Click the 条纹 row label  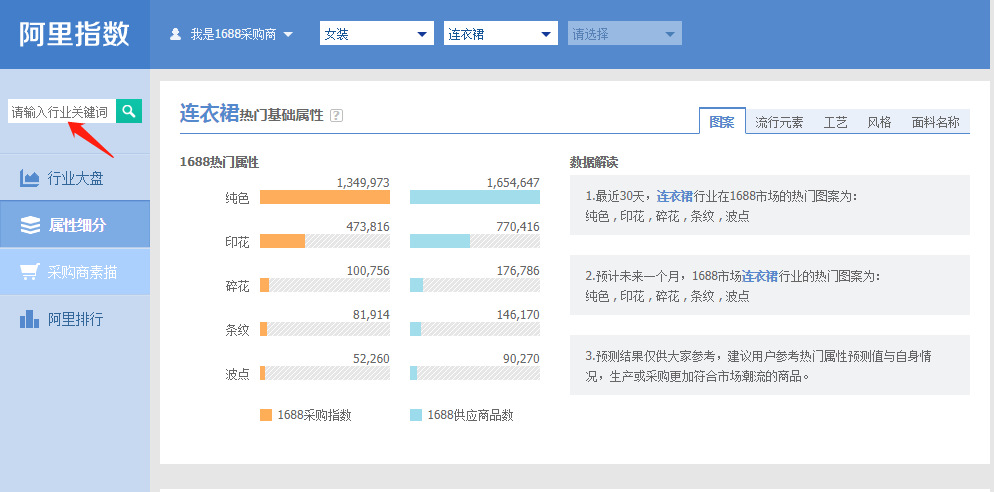[x=237, y=330]
